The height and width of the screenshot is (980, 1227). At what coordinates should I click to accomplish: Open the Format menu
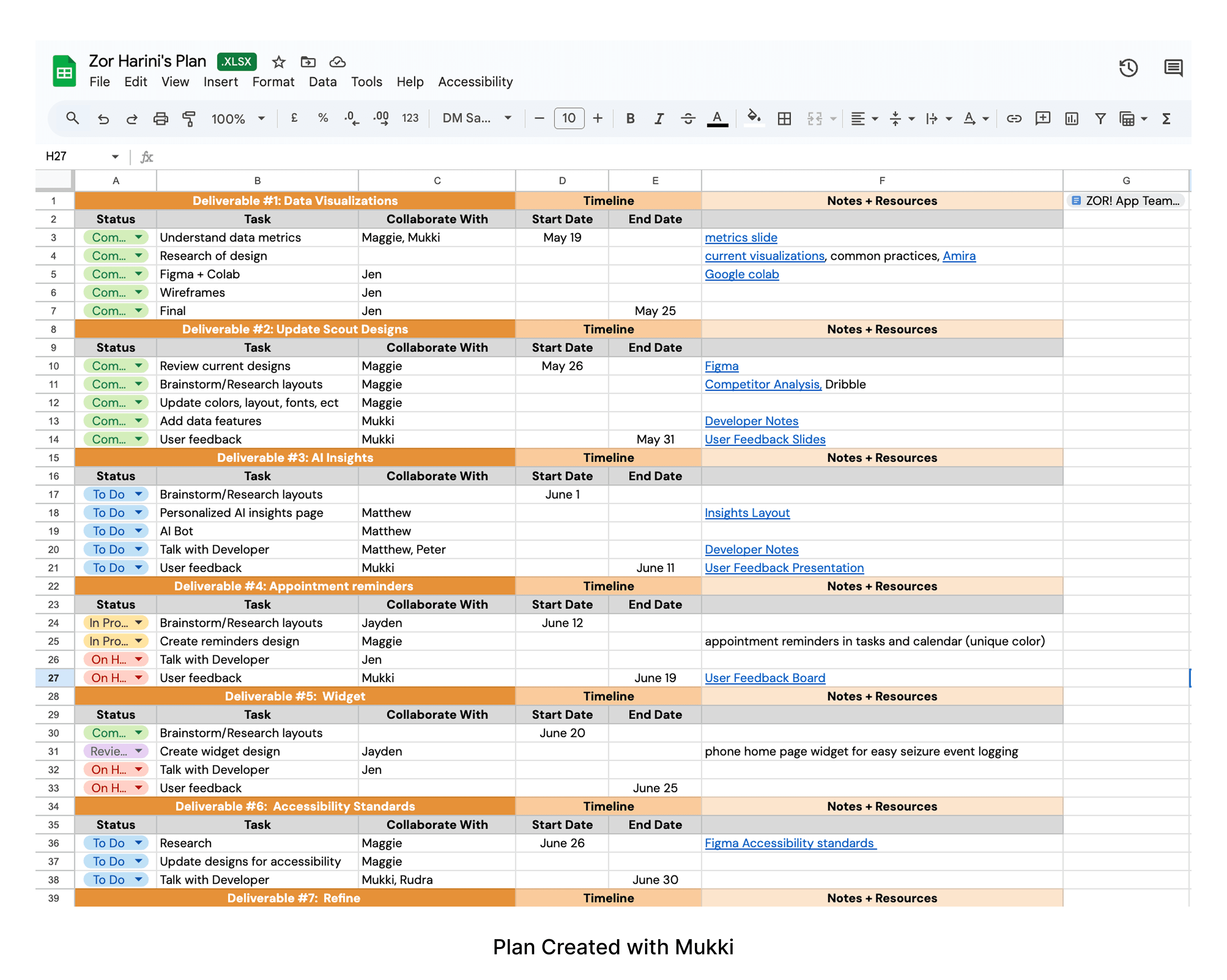[x=273, y=82]
